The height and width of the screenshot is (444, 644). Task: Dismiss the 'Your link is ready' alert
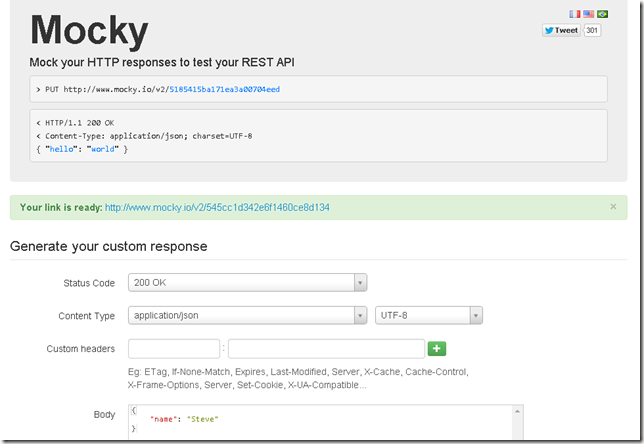(613, 206)
